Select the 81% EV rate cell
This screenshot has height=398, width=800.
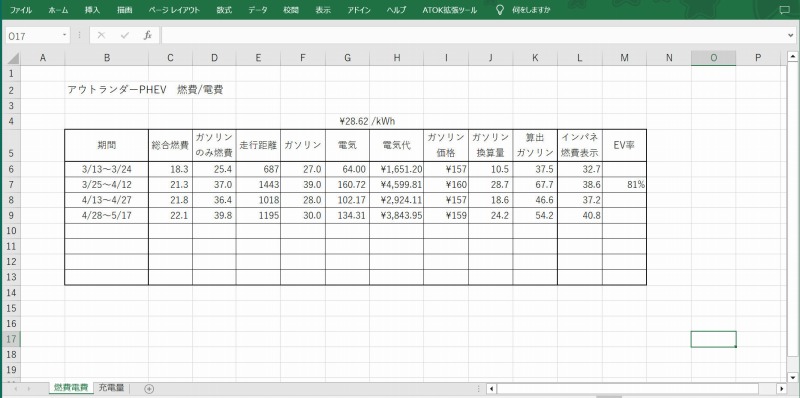click(x=624, y=184)
